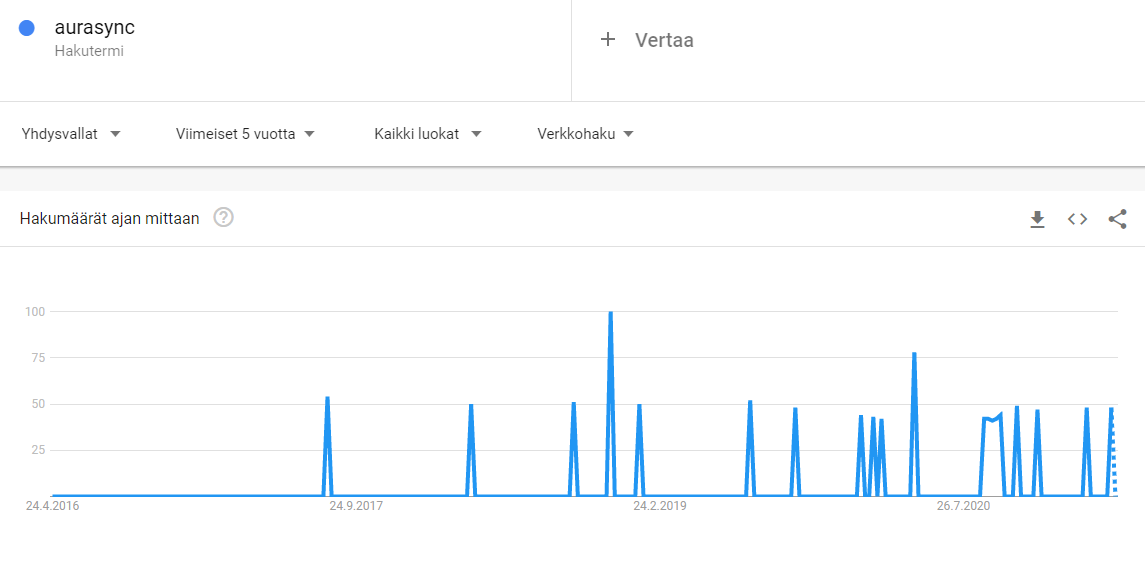Click the blue dot next to aurasync
Viewport: 1145px width, 578px height.
28,29
